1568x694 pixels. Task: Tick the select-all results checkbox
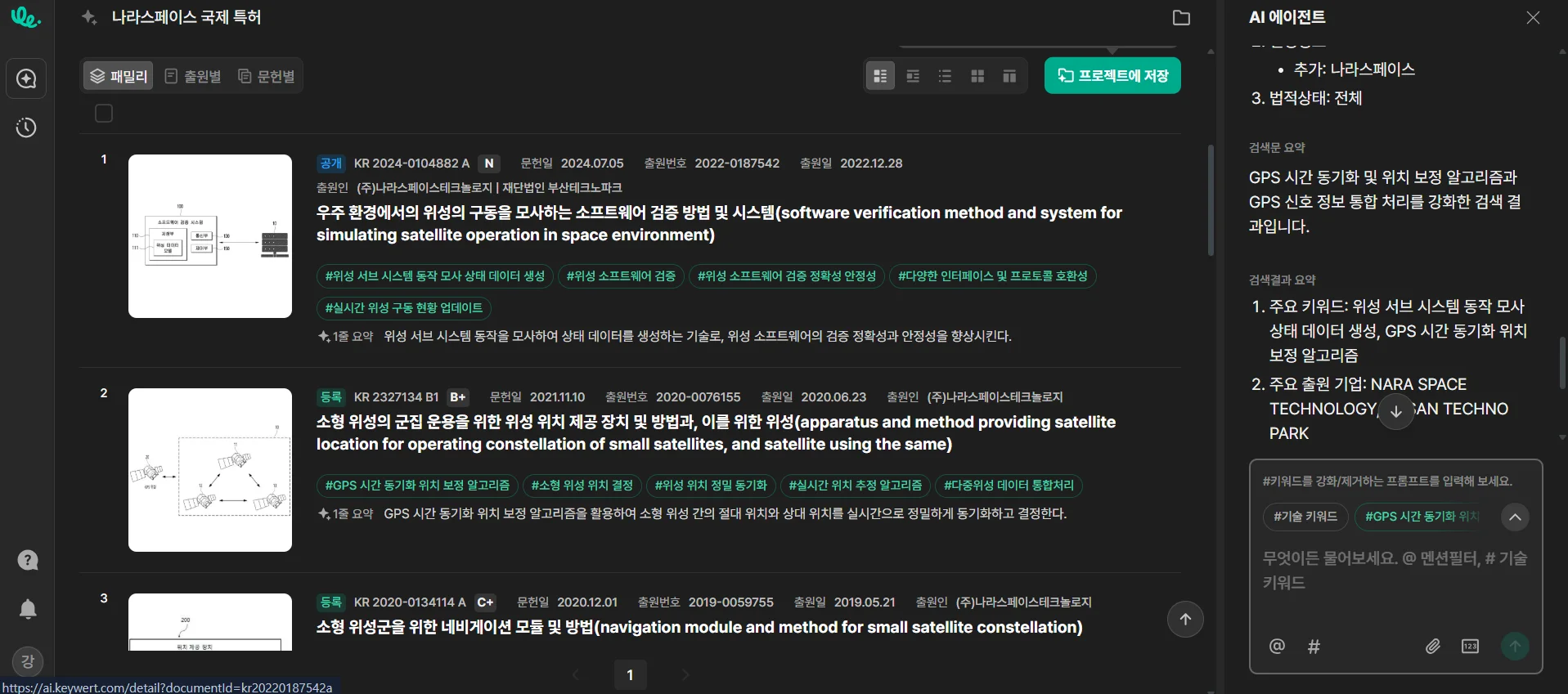tap(104, 114)
